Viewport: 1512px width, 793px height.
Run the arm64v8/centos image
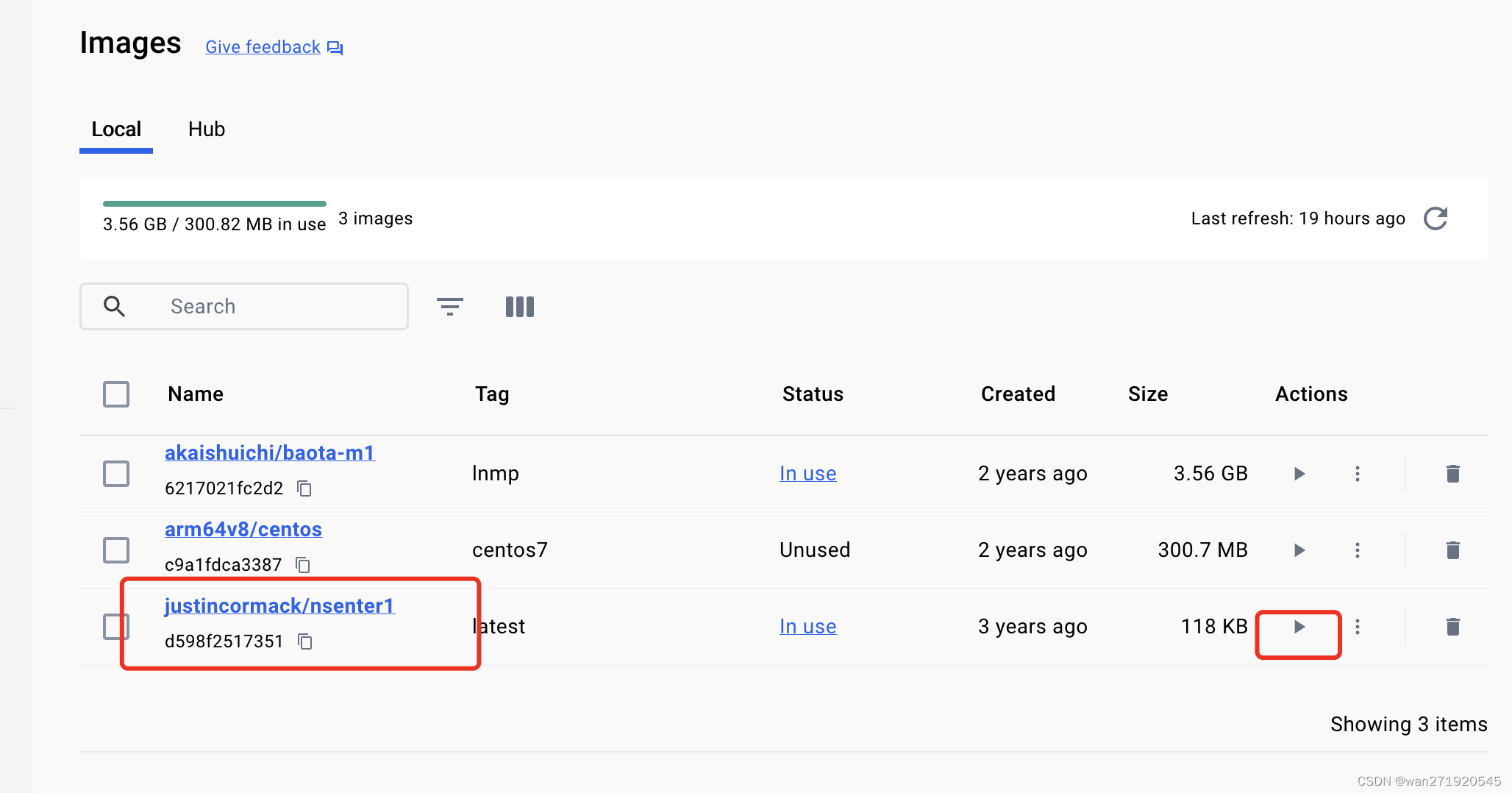tap(1299, 550)
